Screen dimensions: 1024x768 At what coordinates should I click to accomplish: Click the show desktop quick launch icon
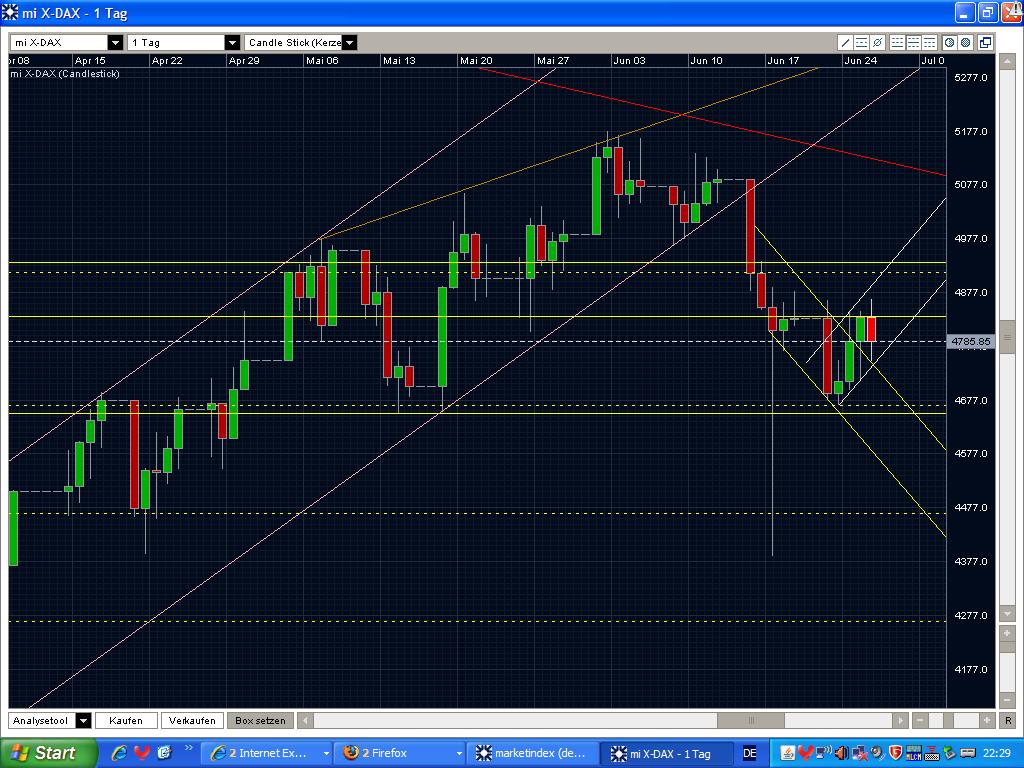pyautogui.click(x=164, y=753)
